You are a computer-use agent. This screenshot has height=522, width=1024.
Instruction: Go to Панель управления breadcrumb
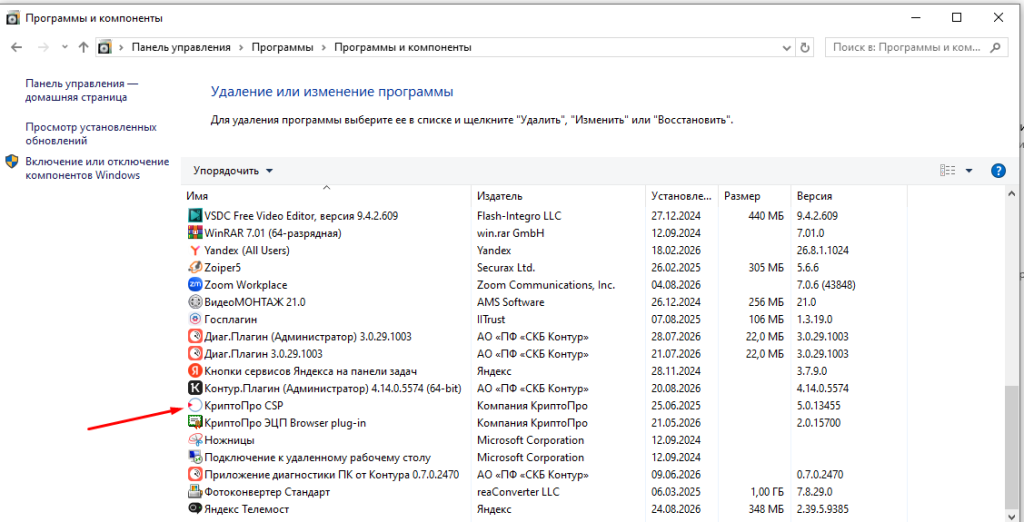pyautogui.click(x=182, y=48)
